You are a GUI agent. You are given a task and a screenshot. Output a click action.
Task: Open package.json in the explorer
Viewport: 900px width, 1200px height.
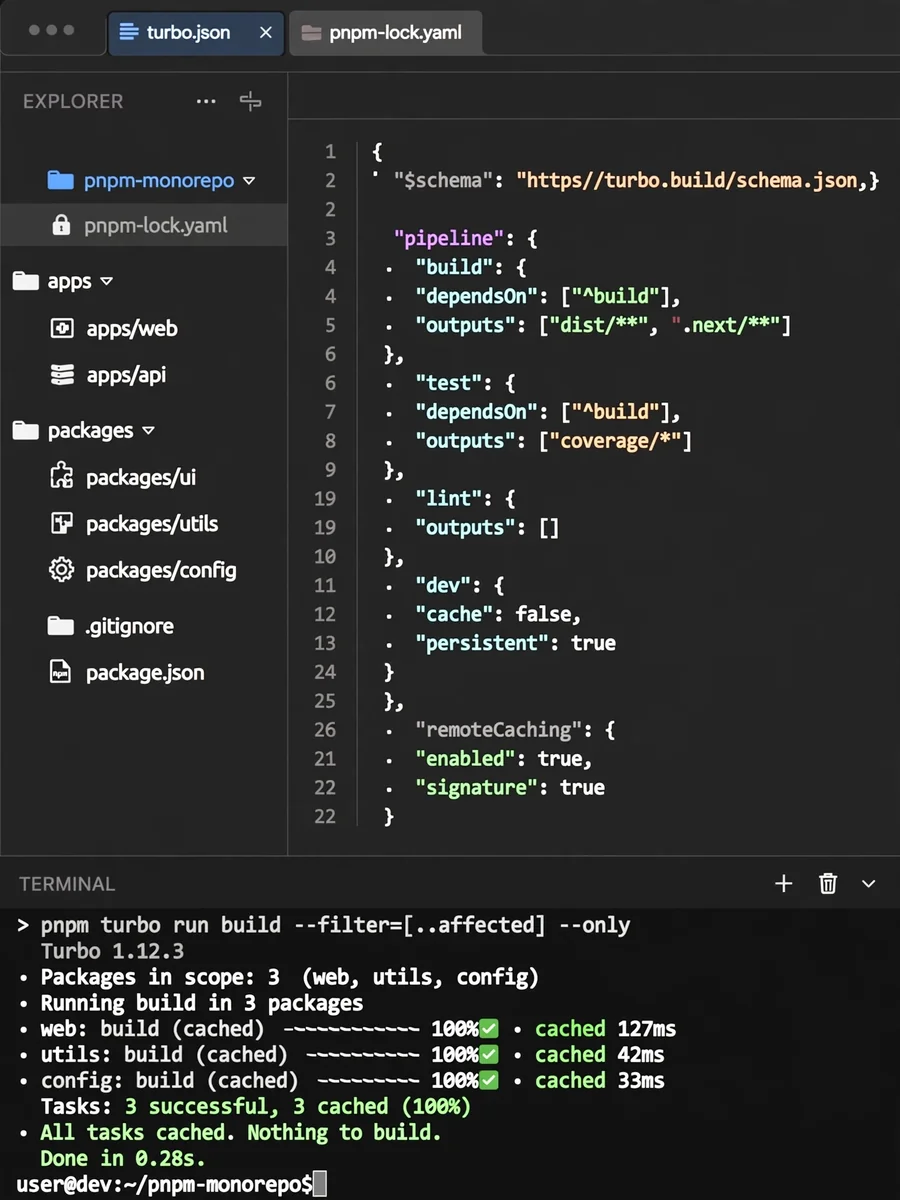pos(144,672)
